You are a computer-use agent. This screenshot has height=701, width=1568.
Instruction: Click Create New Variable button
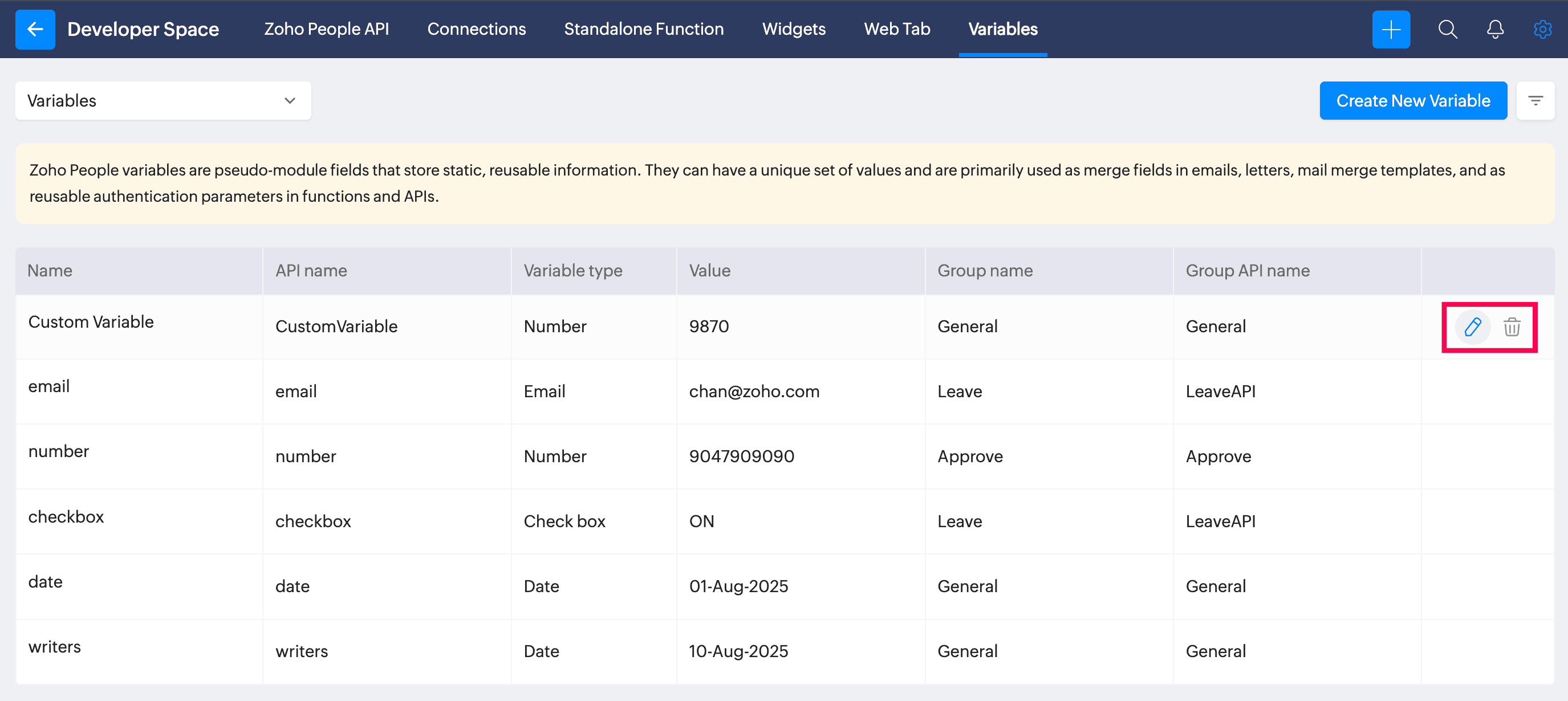coord(1413,100)
